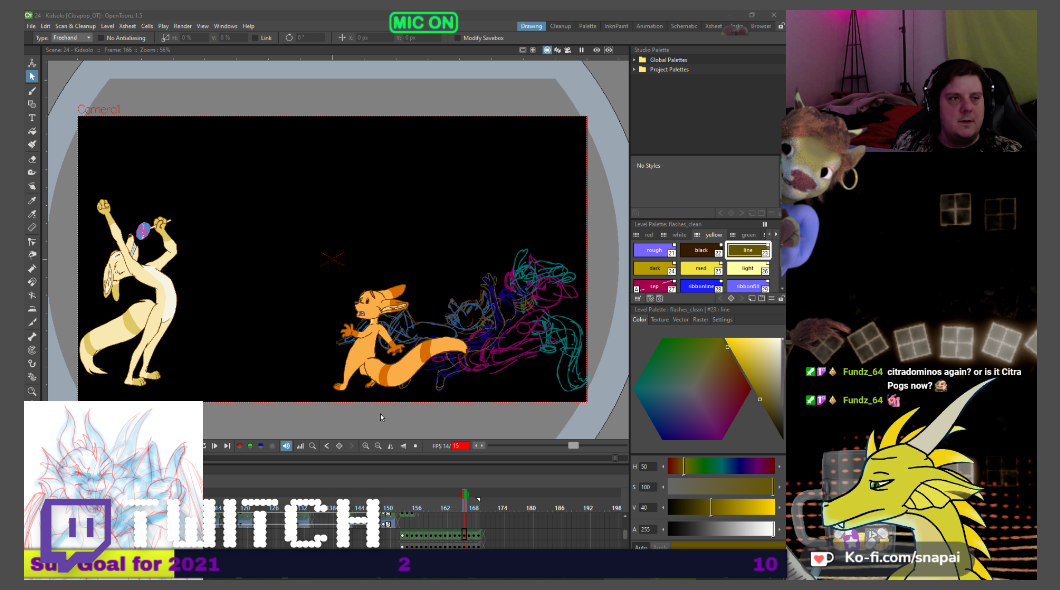Screen dimensions: 1060x590
Task: Open the File menu
Action: point(31,26)
